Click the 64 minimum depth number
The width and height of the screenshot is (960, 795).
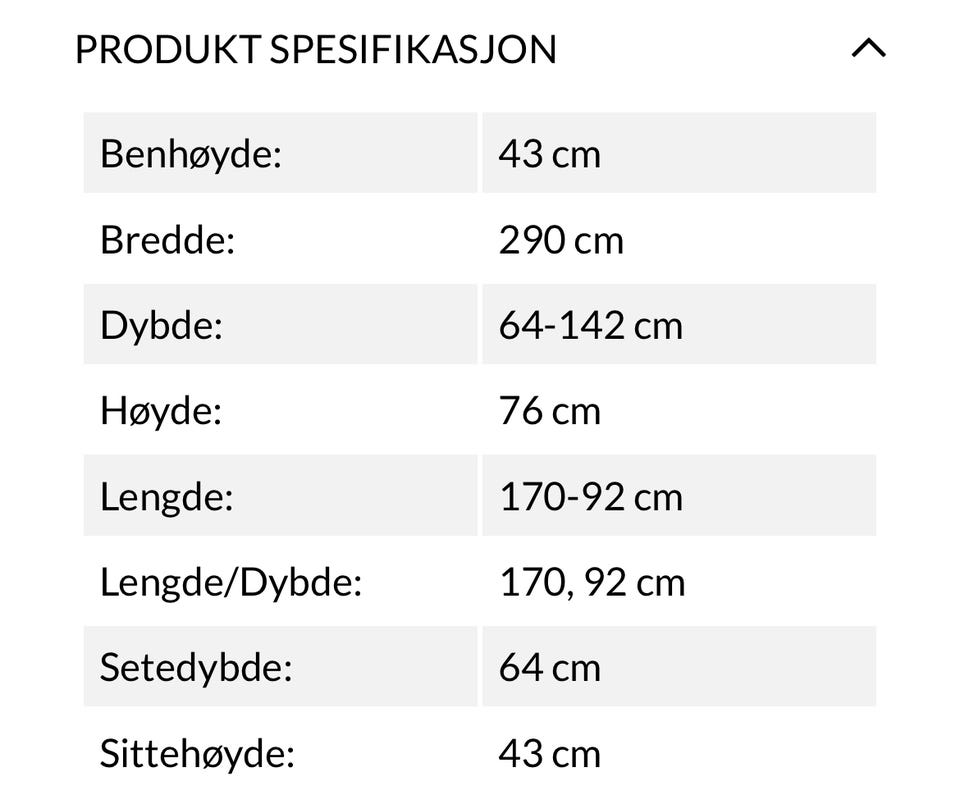pos(520,326)
